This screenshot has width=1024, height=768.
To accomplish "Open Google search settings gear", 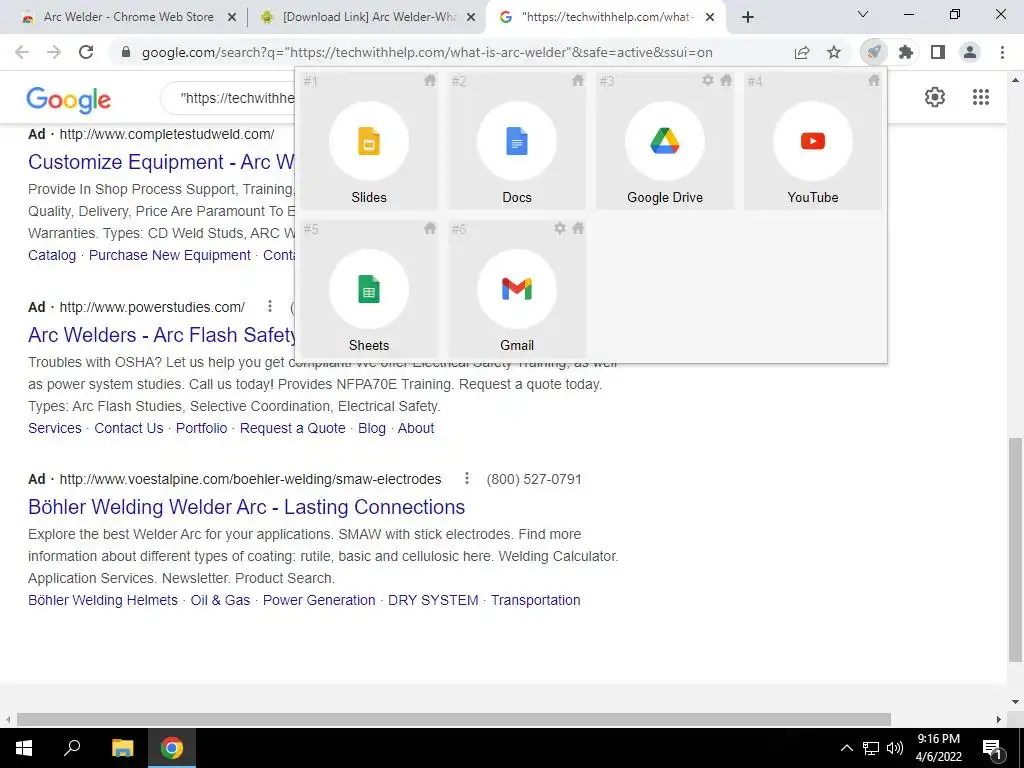I will (x=935, y=97).
